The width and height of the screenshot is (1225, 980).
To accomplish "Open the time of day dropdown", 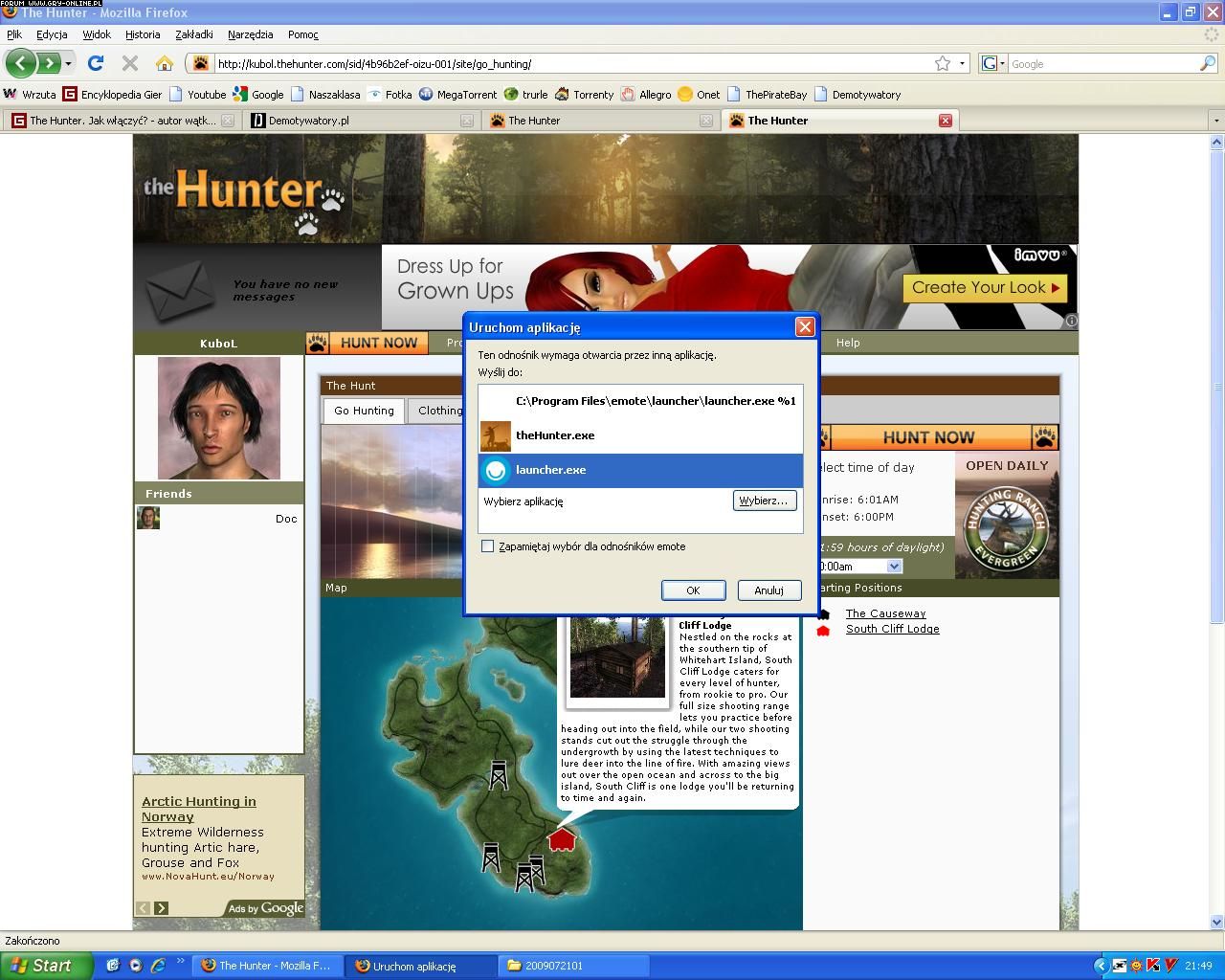I will [x=894, y=567].
